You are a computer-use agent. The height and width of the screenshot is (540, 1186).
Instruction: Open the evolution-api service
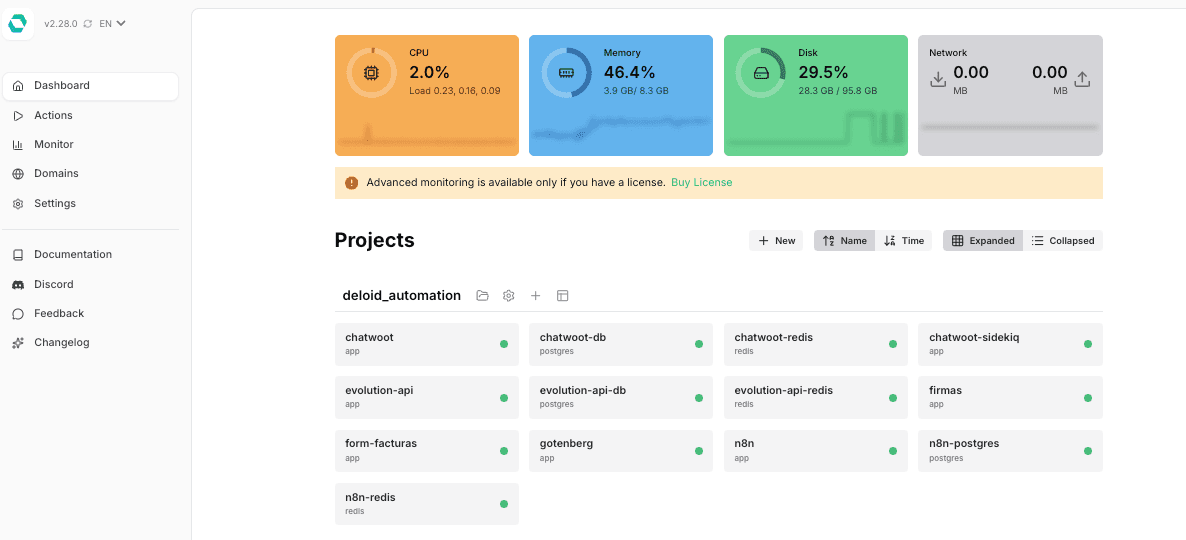427,398
